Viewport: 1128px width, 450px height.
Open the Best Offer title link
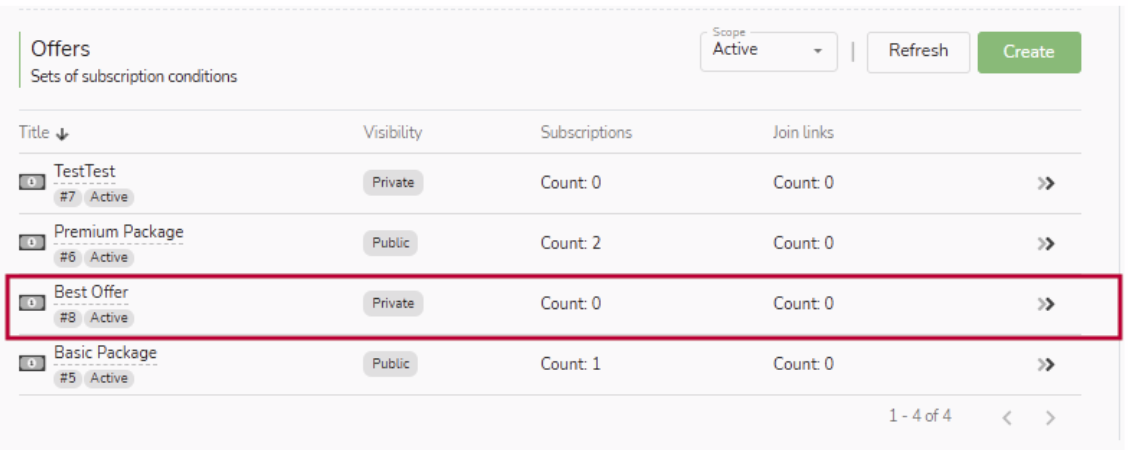tap(91, 292)
